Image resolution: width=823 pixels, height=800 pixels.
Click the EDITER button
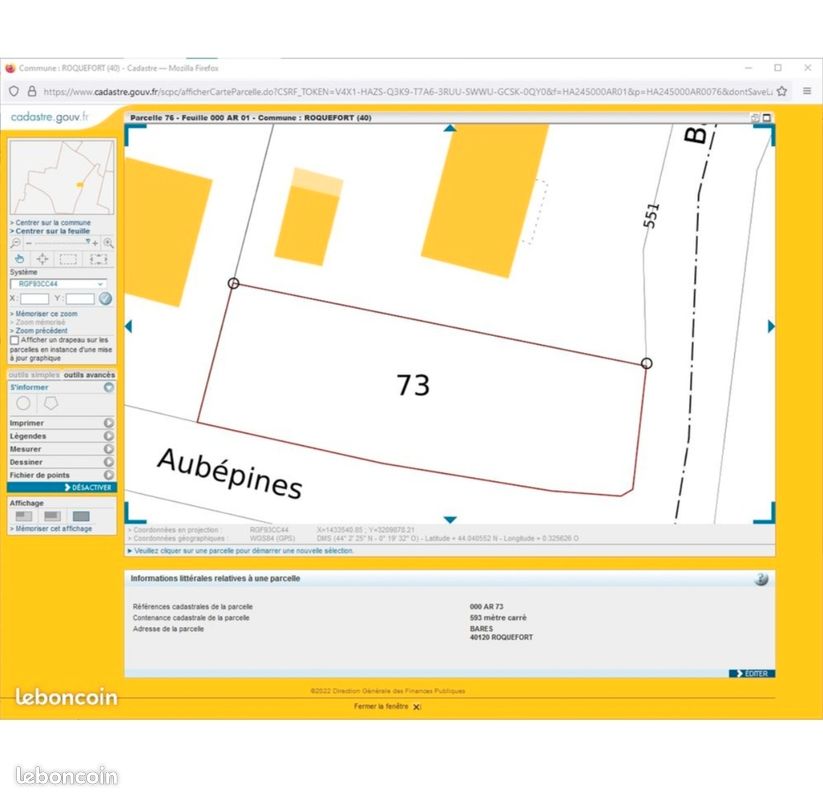752,673
